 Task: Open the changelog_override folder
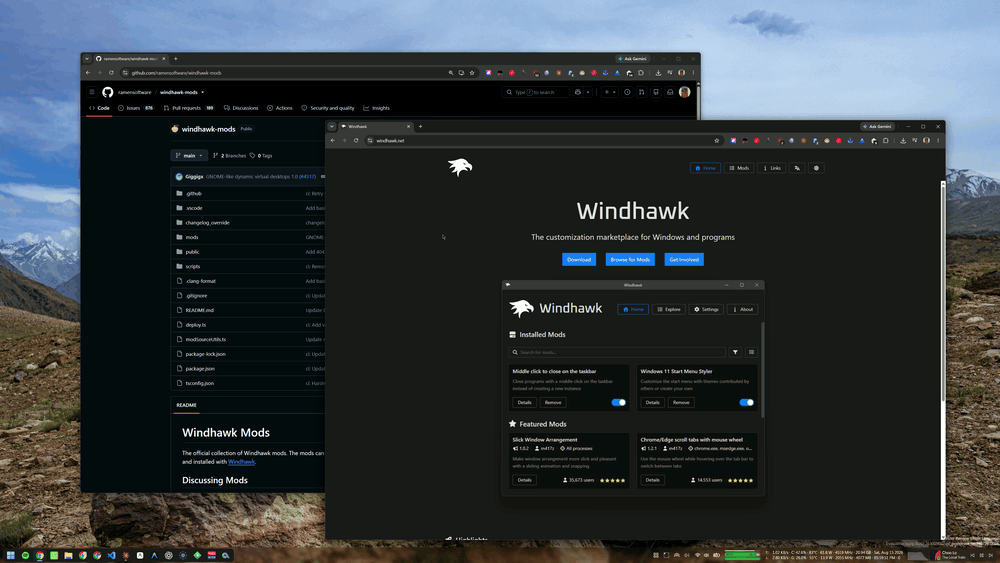207,223
